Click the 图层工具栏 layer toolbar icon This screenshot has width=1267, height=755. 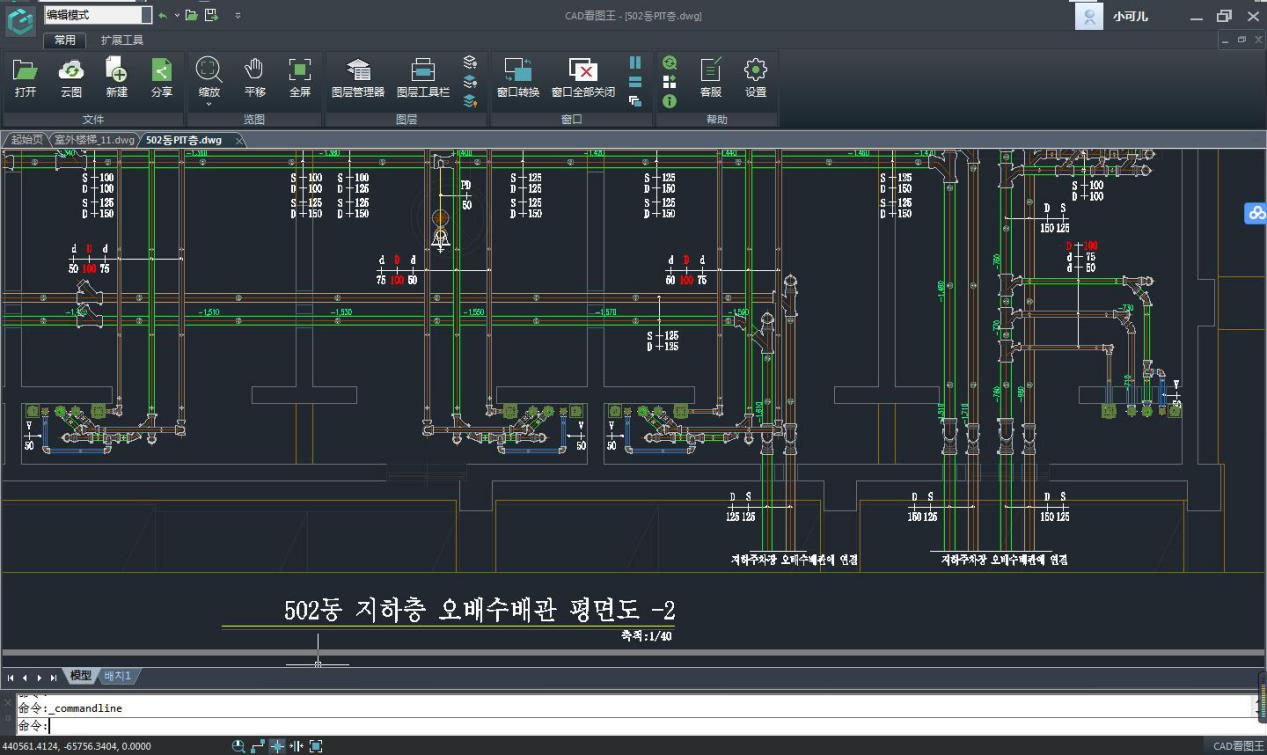tap(423, 77)
